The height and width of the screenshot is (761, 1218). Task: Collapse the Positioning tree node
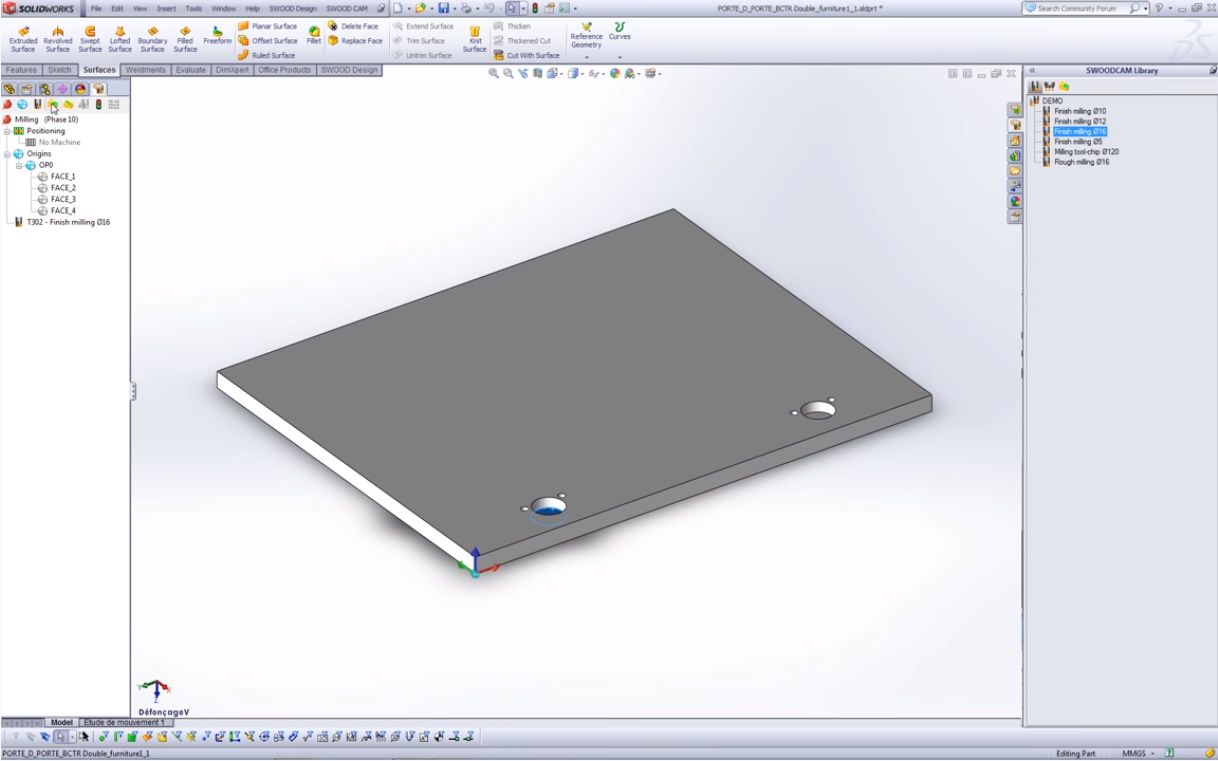(x=7, y=131)
